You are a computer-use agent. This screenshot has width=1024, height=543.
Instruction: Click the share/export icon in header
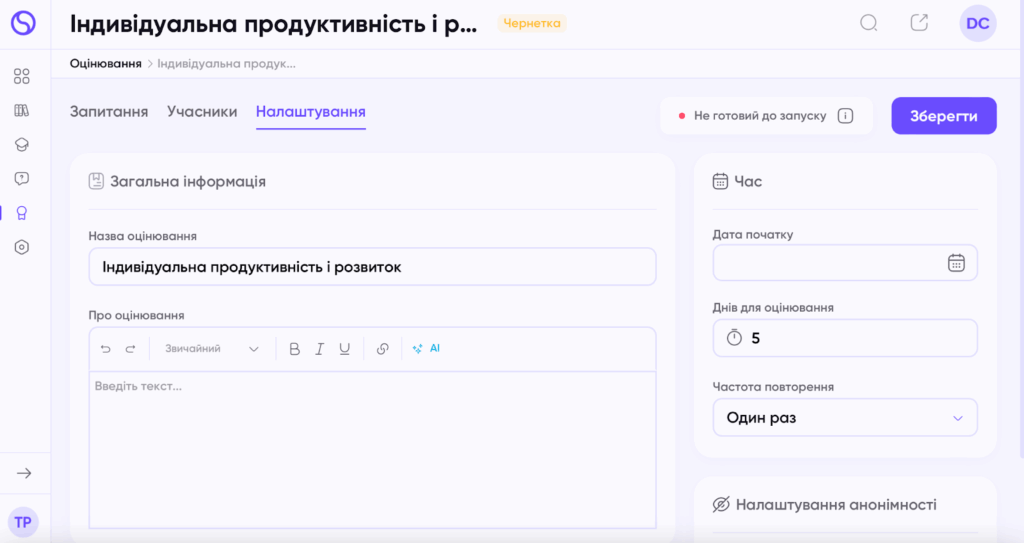click(x=919, y=23)
